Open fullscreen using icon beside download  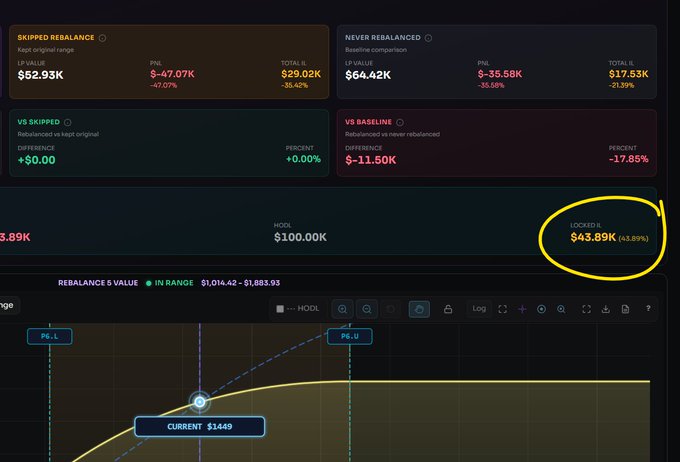pos(586,309)
